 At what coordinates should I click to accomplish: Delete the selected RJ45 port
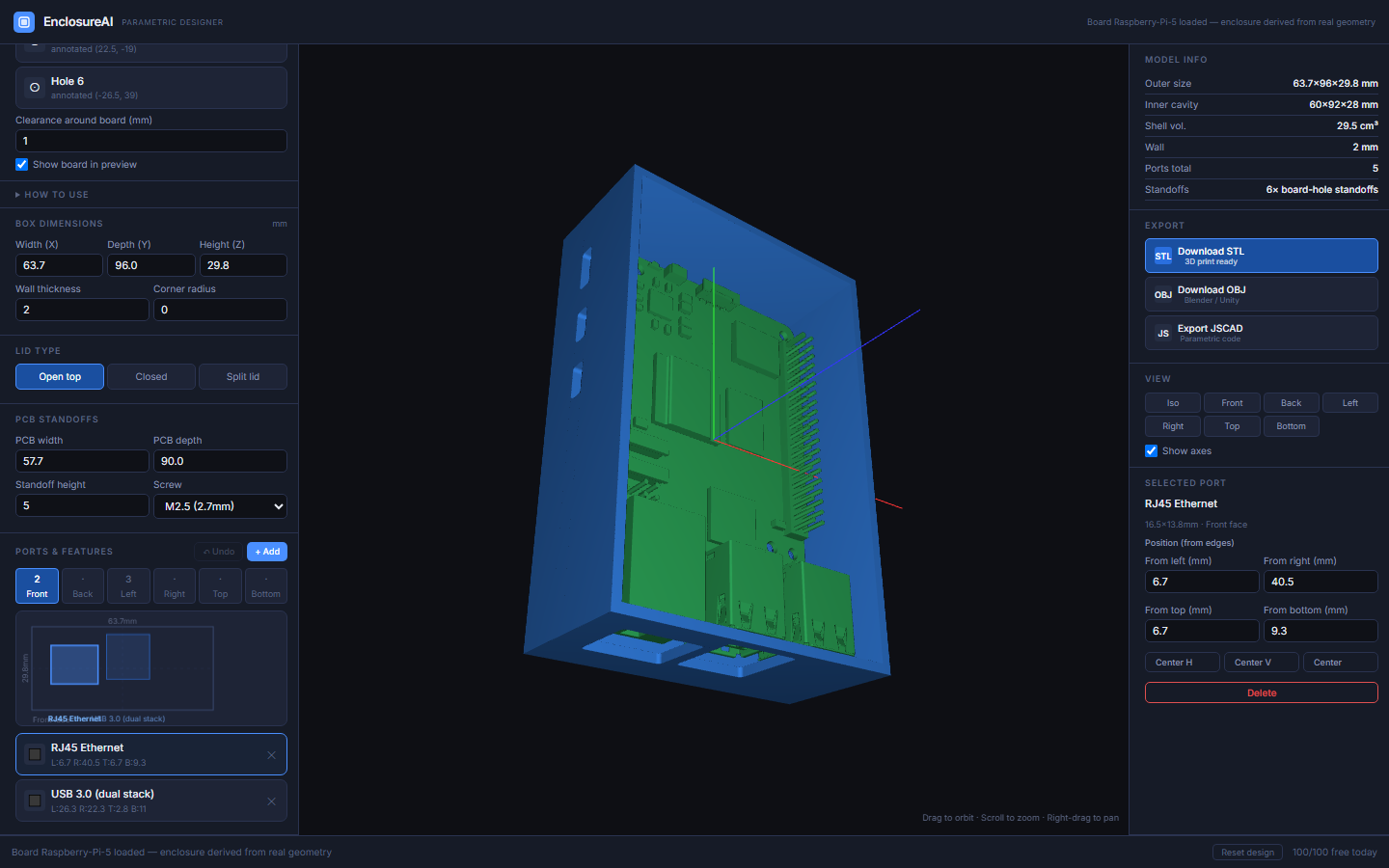coord(1262,692)
